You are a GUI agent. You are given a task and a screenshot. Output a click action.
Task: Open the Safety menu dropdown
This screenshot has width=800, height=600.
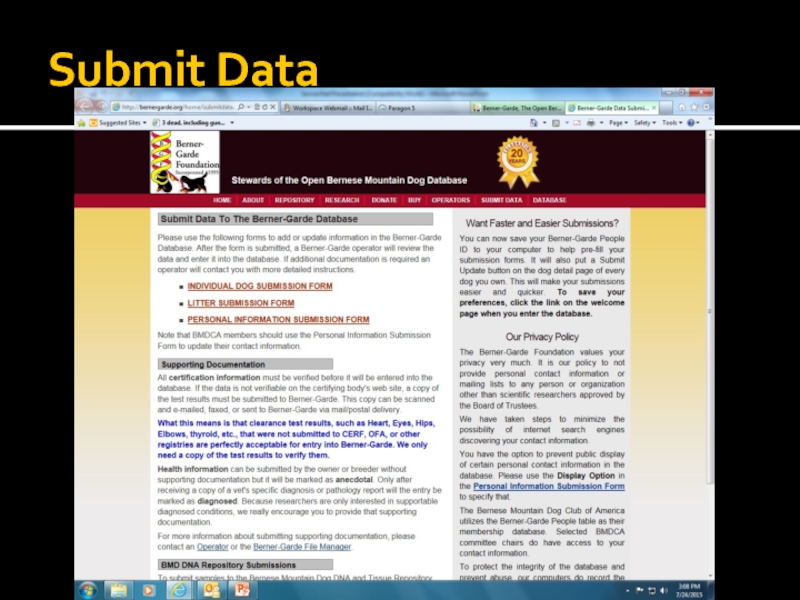pos(645,123)
